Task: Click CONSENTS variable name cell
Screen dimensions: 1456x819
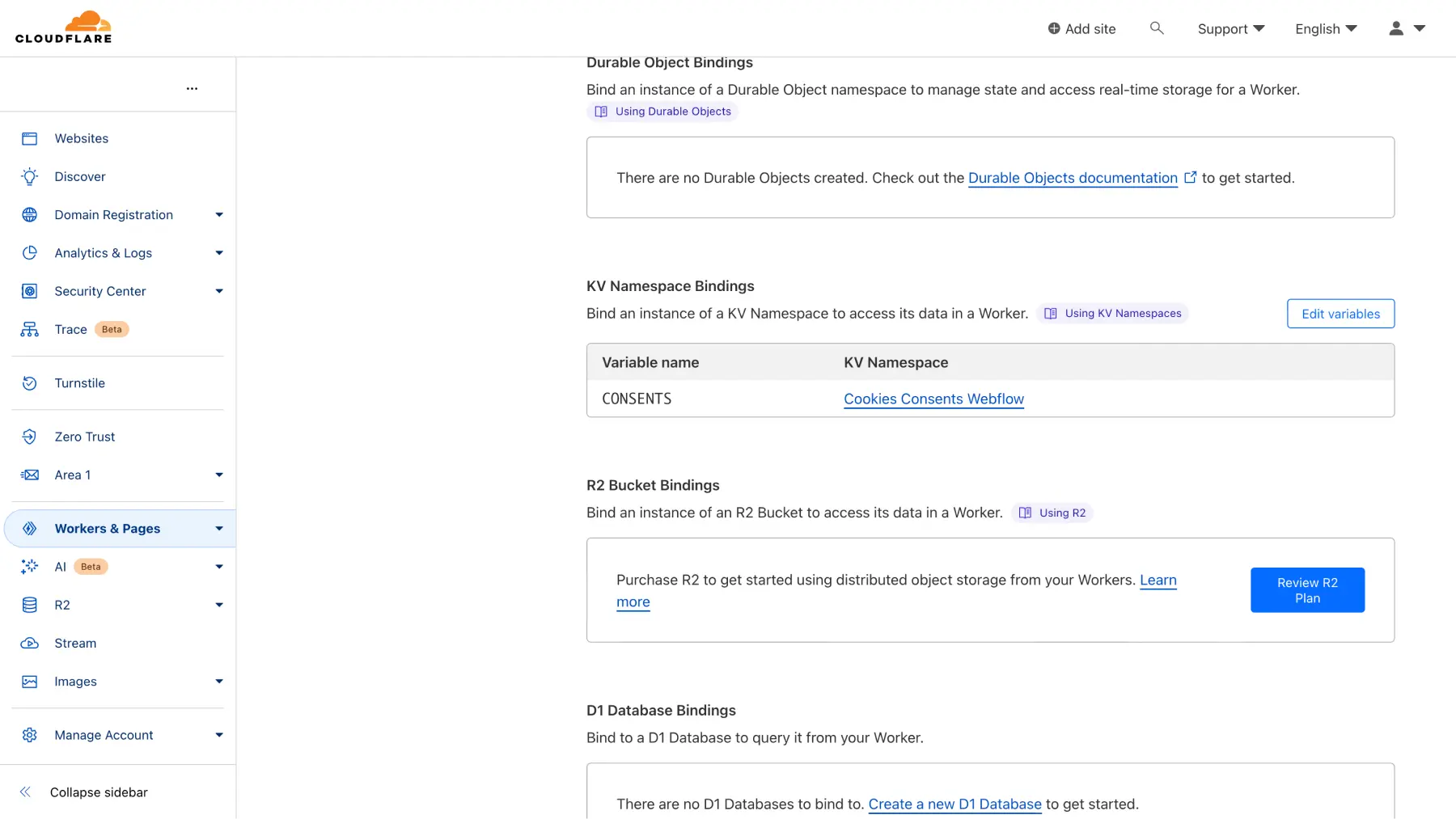Action: (x=637, y=399)
